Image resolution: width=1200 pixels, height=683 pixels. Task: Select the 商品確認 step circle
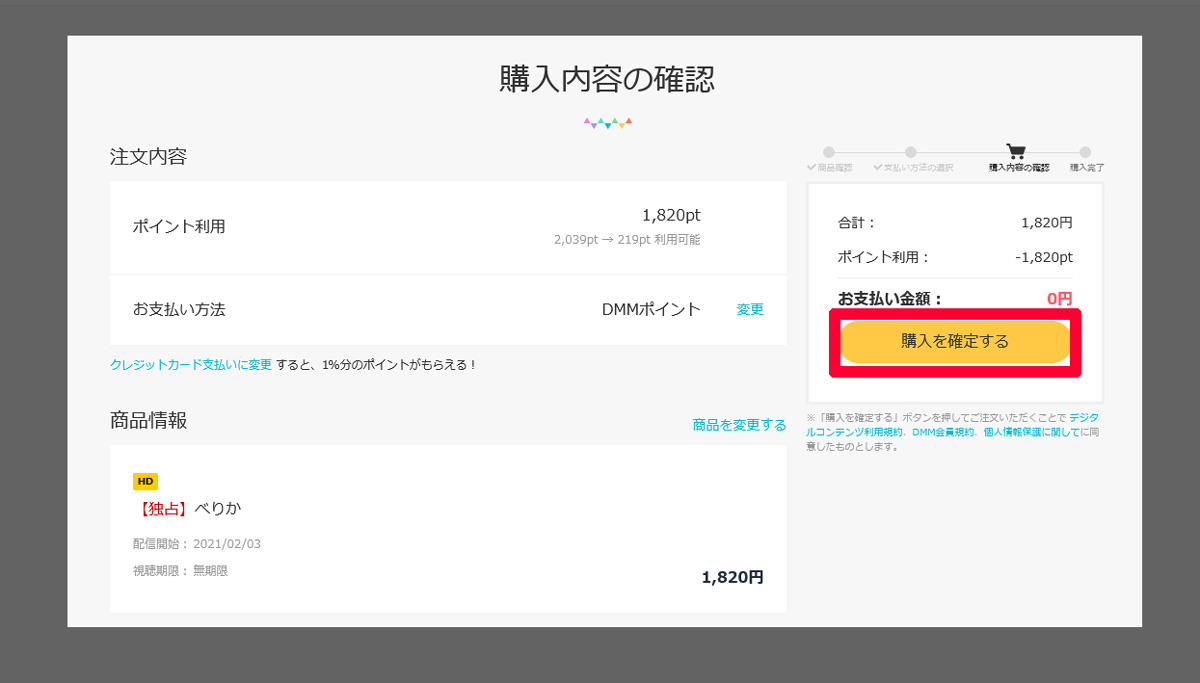tap(829, 152)
